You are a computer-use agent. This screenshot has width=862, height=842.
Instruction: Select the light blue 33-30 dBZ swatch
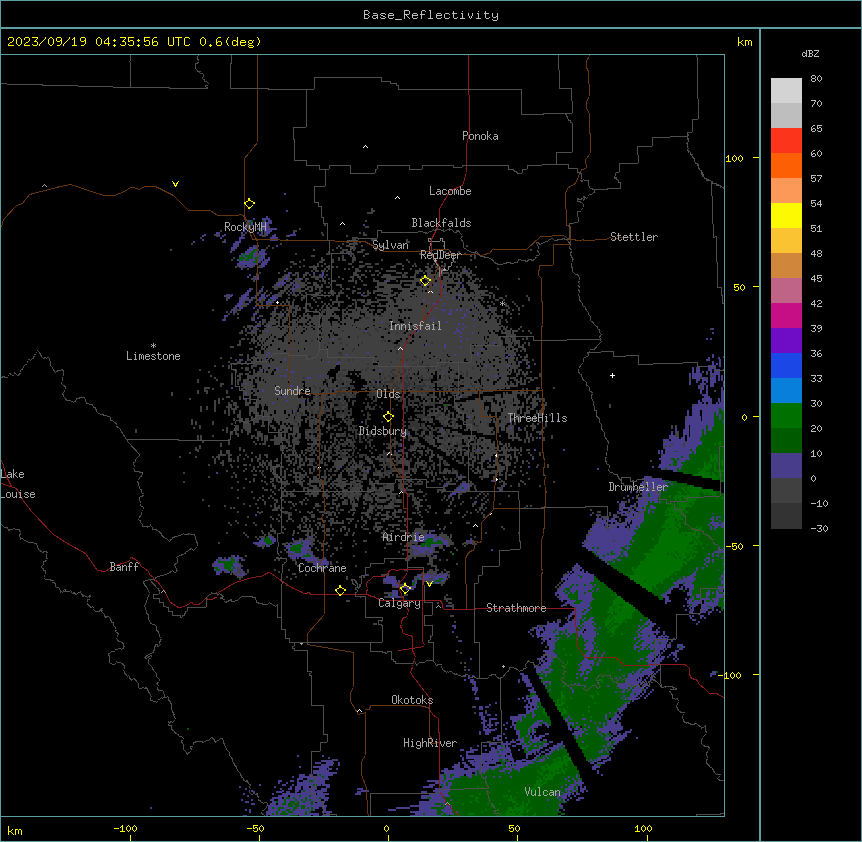tap(786, 391)
